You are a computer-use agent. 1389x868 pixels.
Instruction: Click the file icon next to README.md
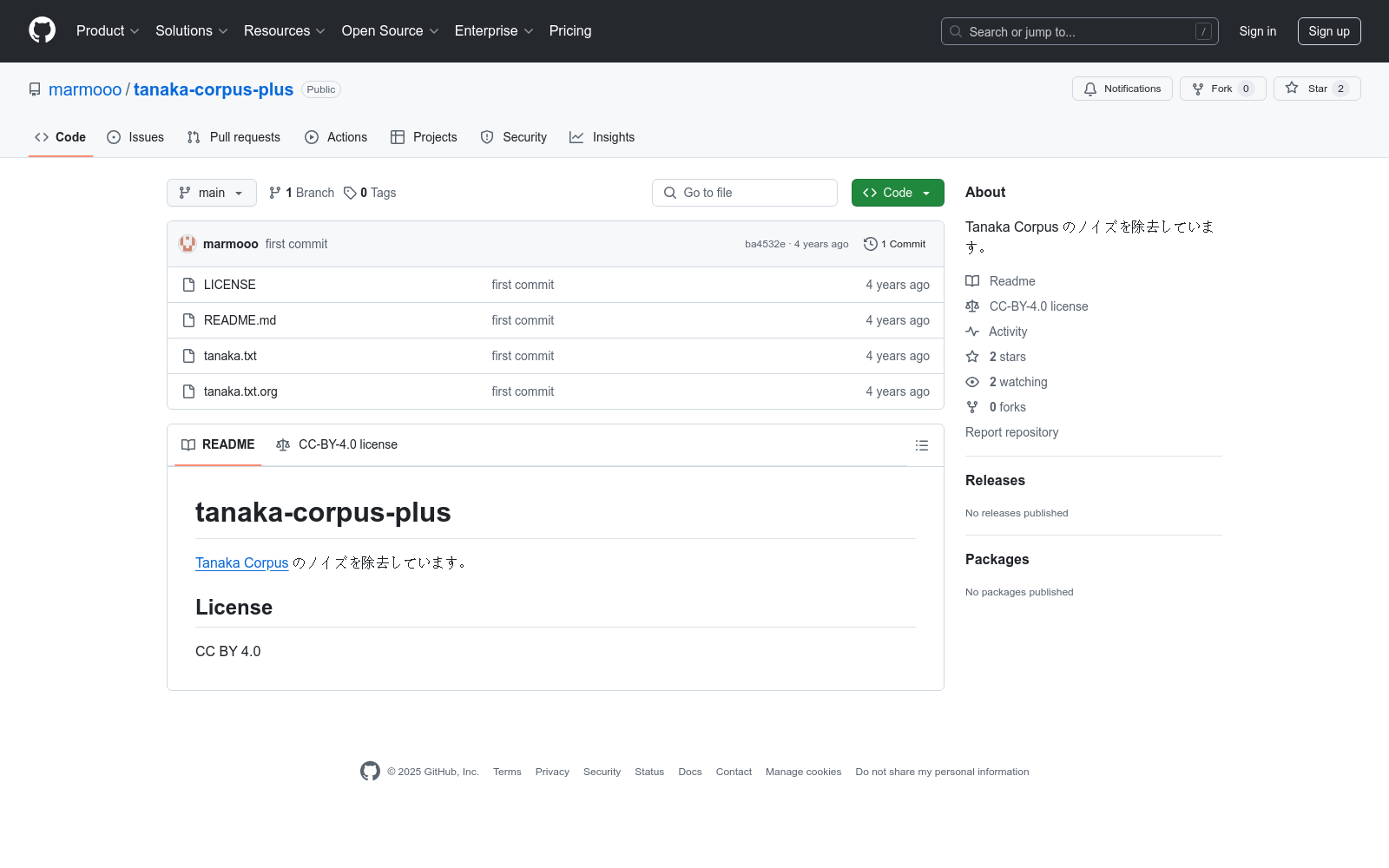coord(188,320)
